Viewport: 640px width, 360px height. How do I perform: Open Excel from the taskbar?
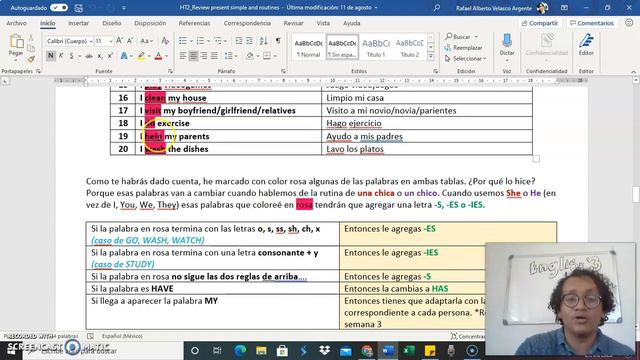[x=409, y=350]
